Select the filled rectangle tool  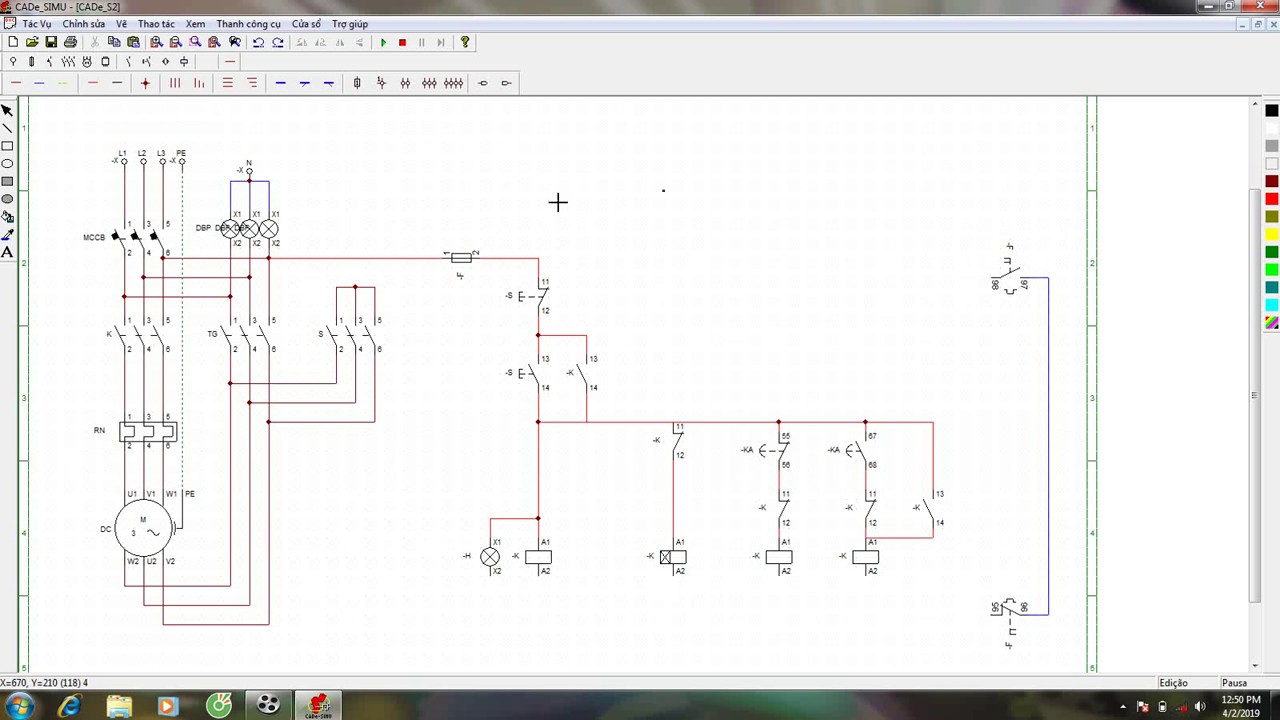point(7,181)
